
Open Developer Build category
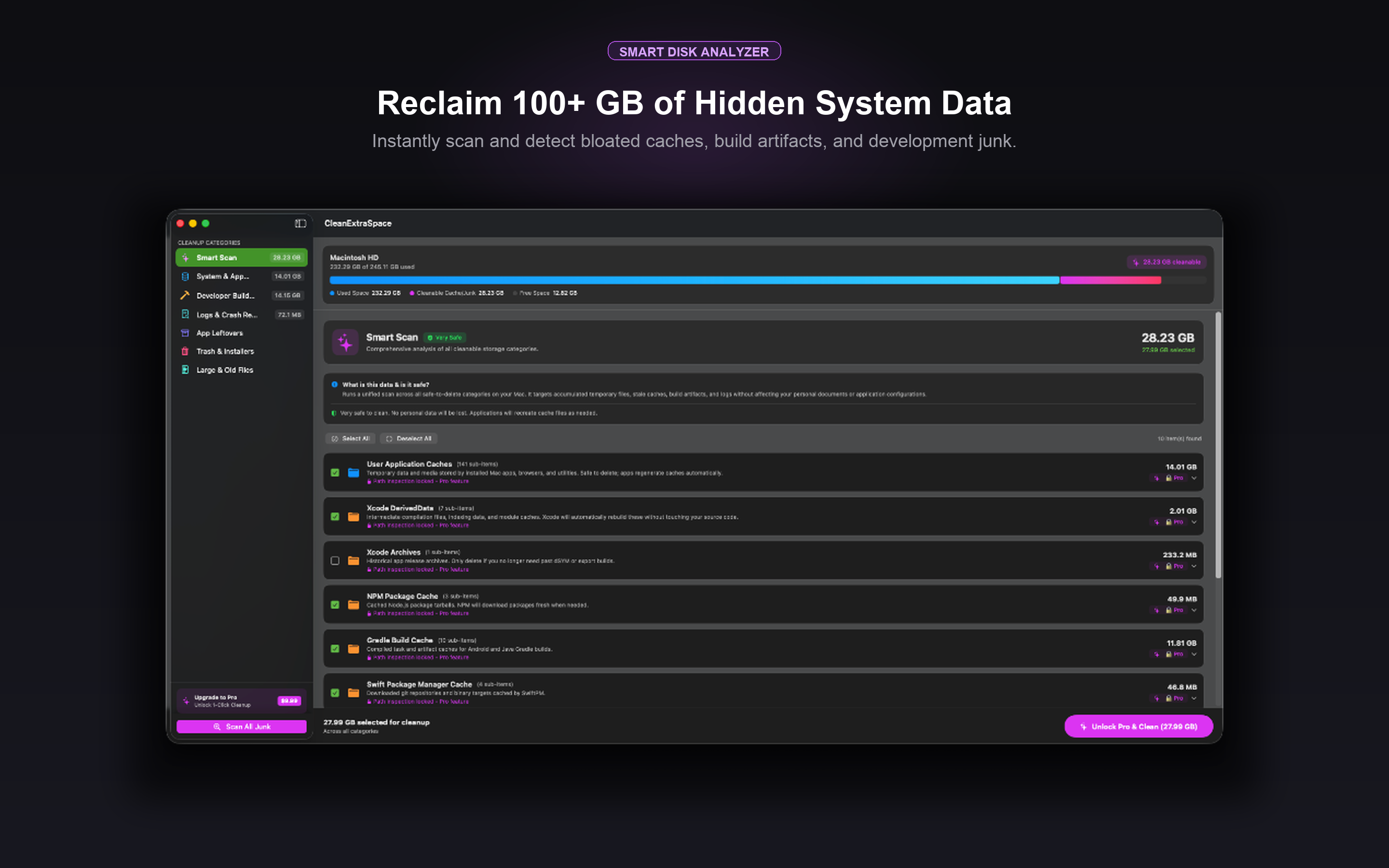point(241,295)
